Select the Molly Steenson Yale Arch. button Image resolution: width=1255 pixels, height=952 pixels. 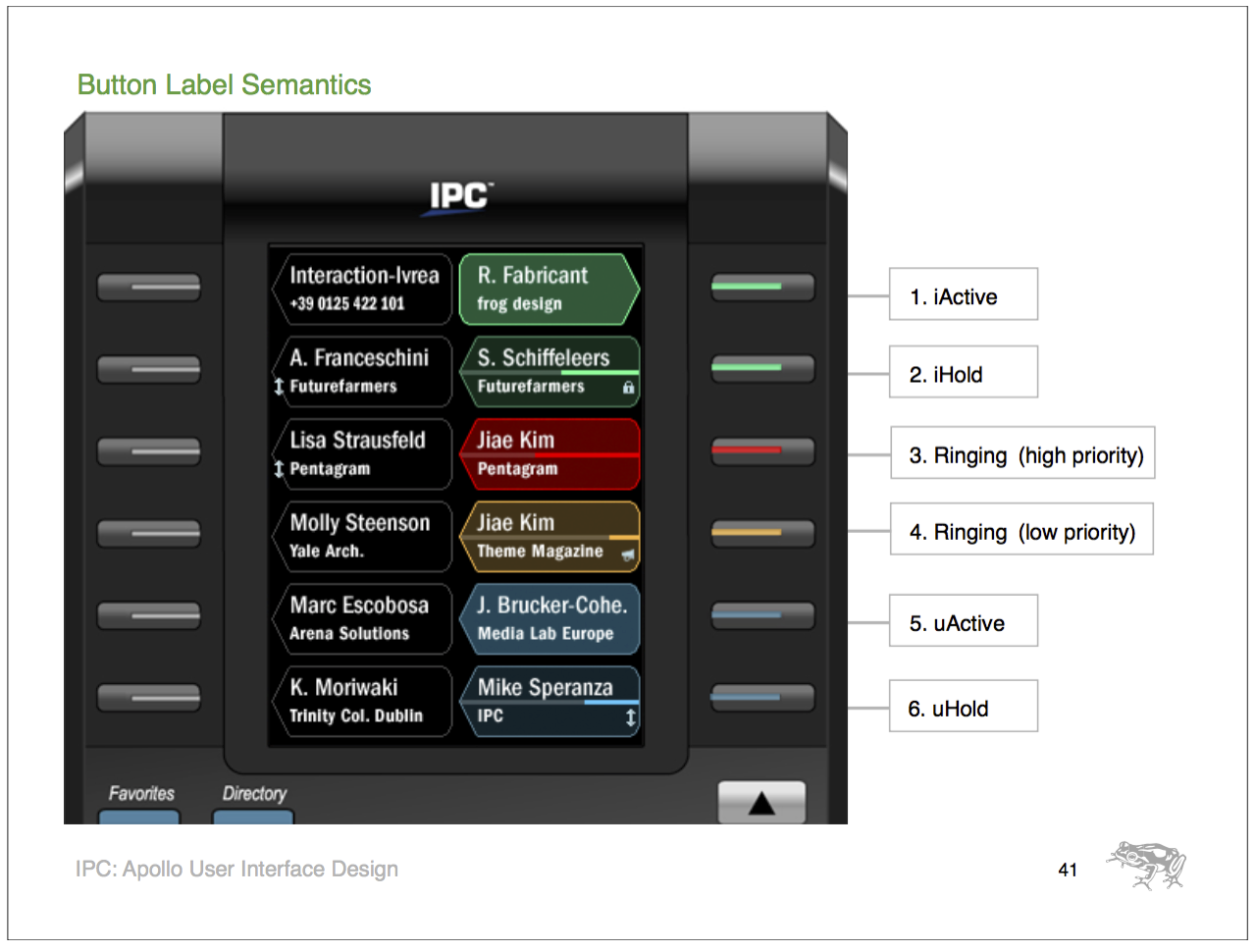tap(362, 536)
